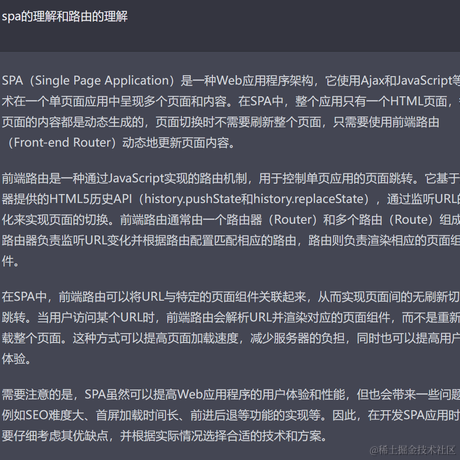Click the line starting '例如SEO难度大、首屏加载时间长'
Image resolution: width=460 pixels, height=460 pixels.
pyautogui.click(x=231, y=415)
